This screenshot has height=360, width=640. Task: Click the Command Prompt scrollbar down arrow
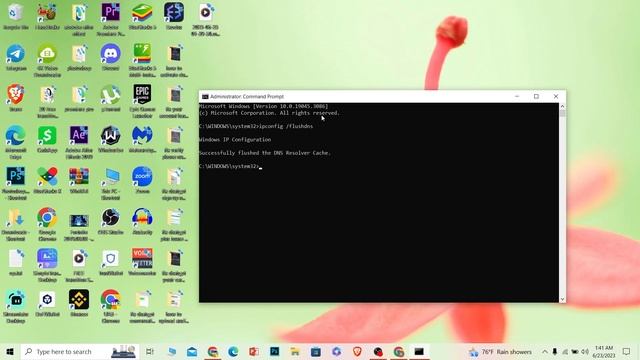click(x=562, y=299)
